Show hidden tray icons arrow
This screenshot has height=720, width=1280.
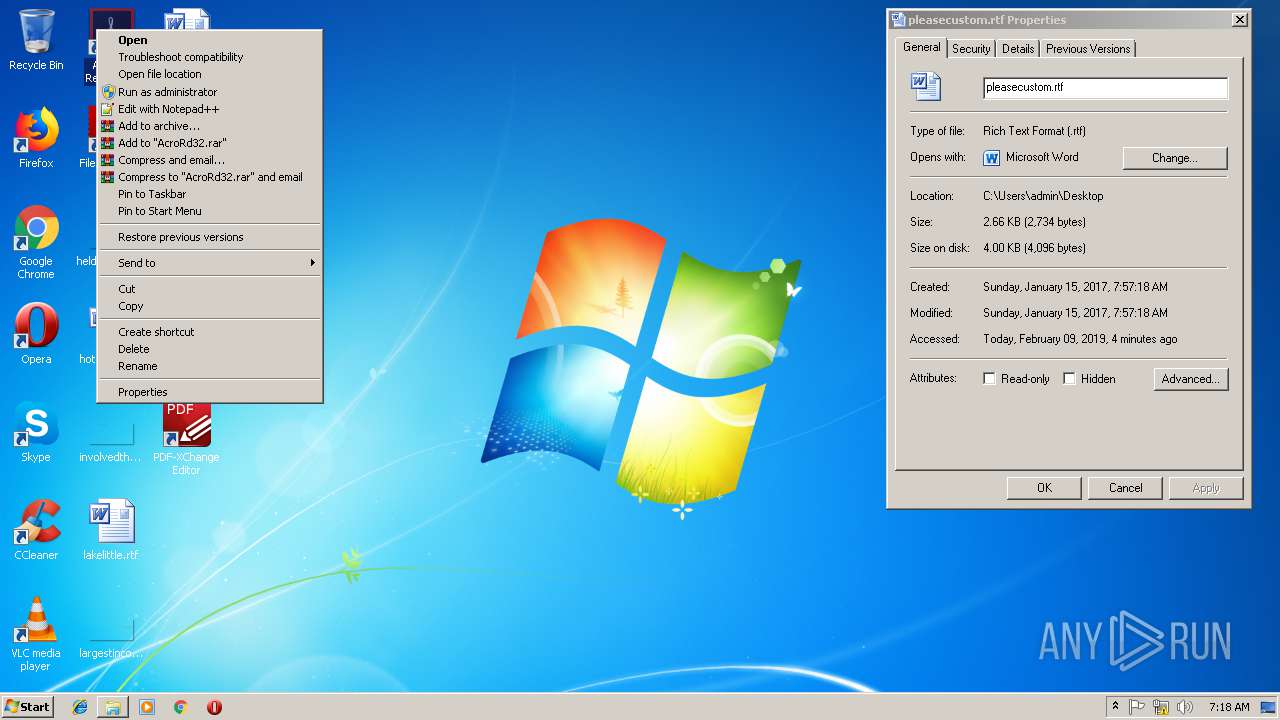[x=1115, y=707]
